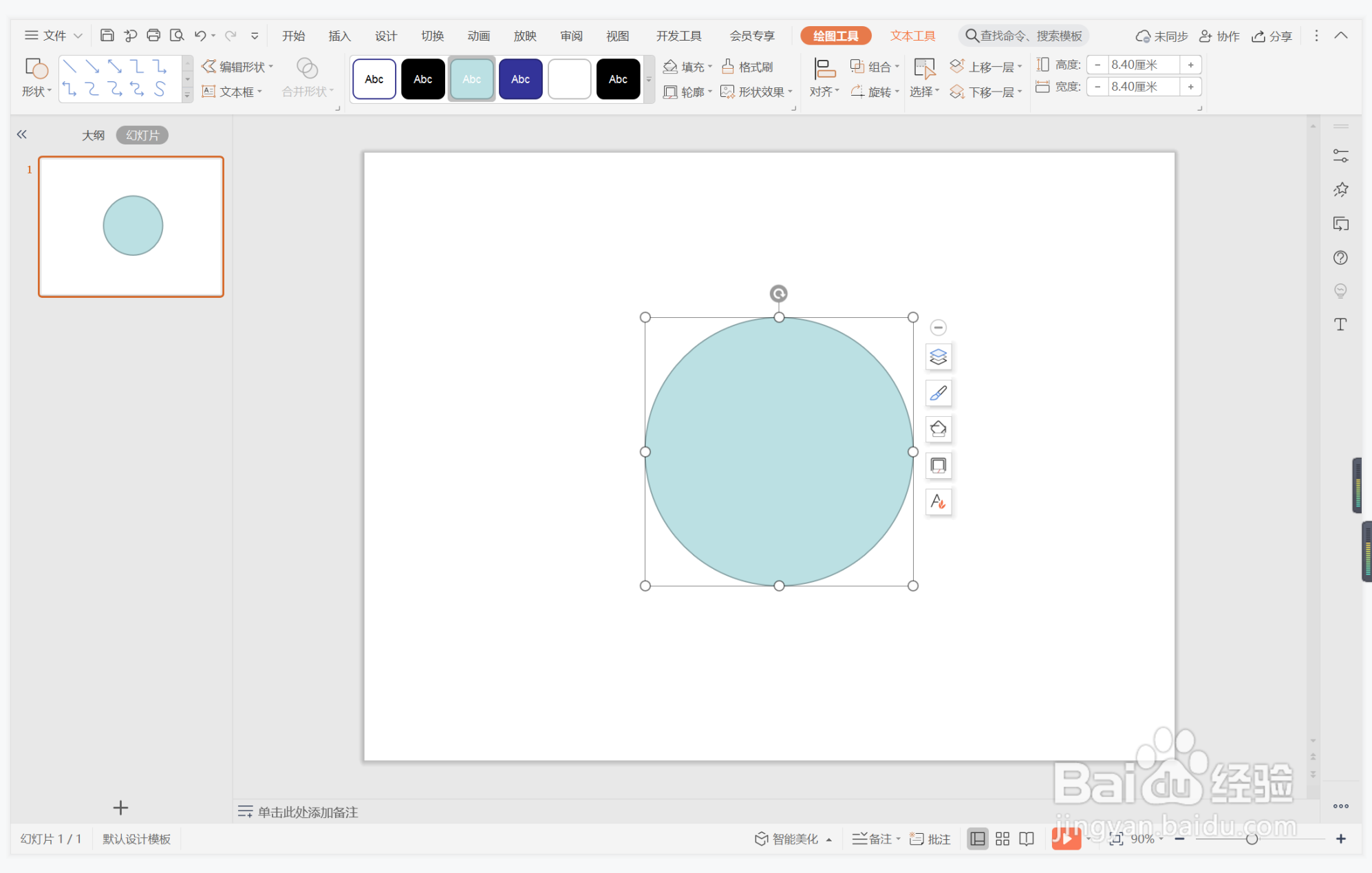Image resolution: width=1372 pixels, height=873 pixels.
Task: Click the star animation sidebar icon
Action: point(1340,190)
